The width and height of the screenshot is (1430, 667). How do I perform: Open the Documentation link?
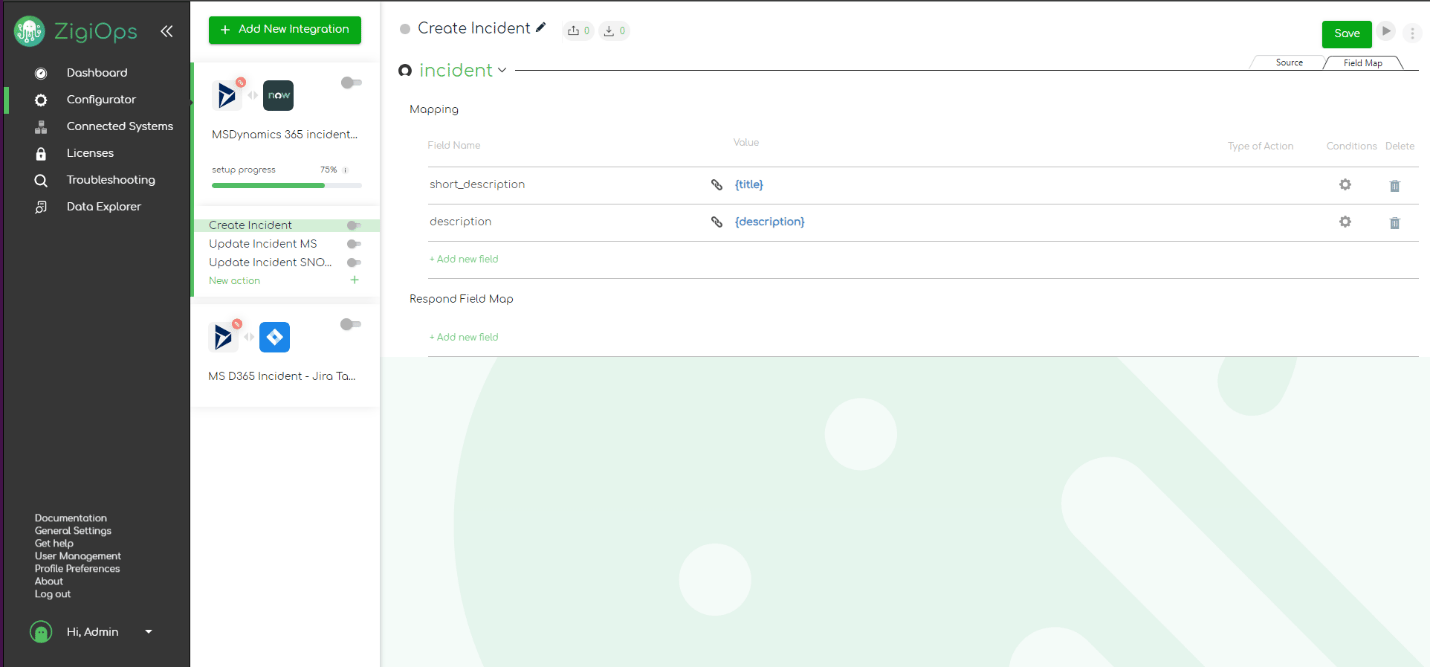coord(71,519)
